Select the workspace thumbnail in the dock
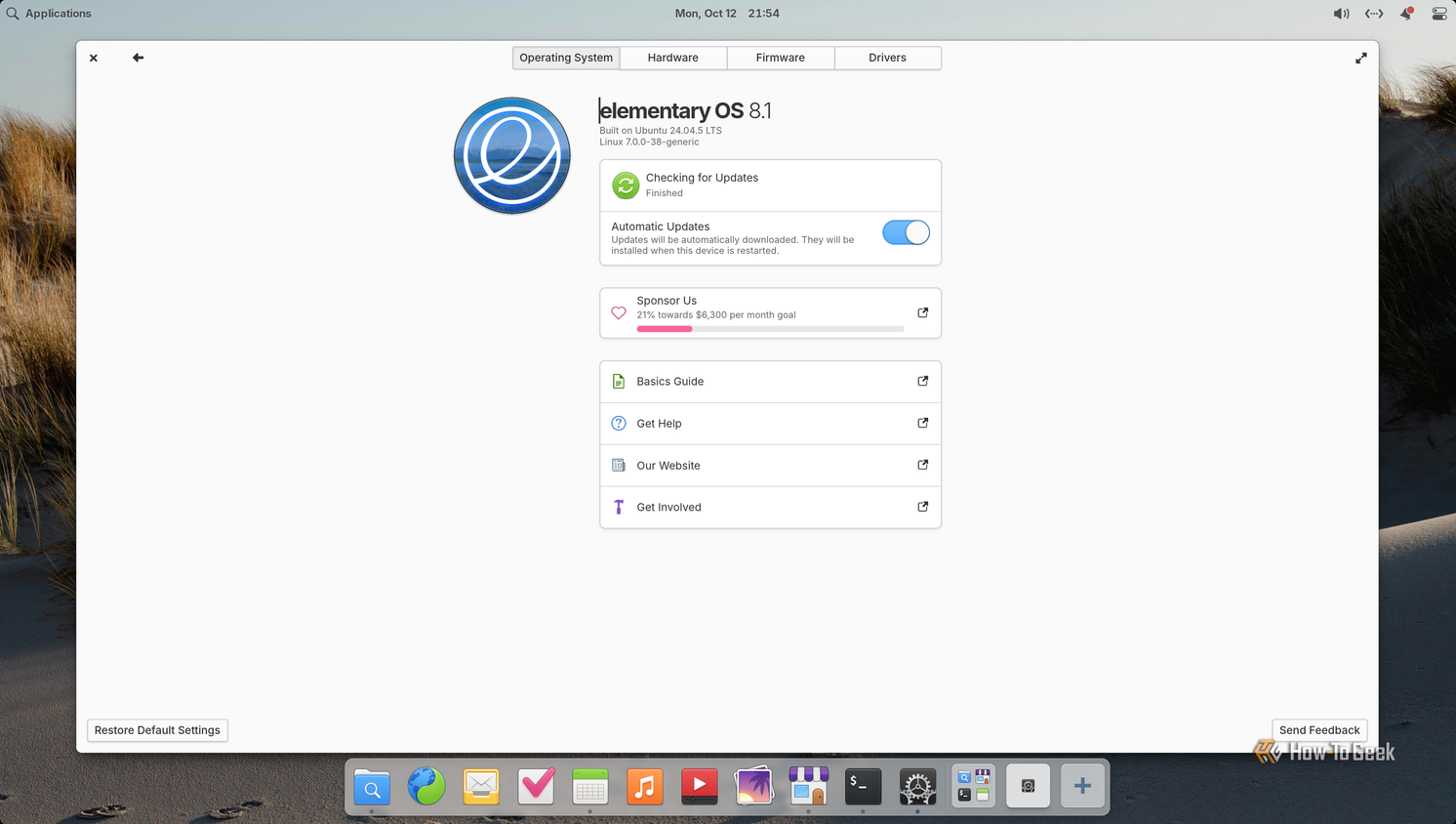 (1028, 786)
